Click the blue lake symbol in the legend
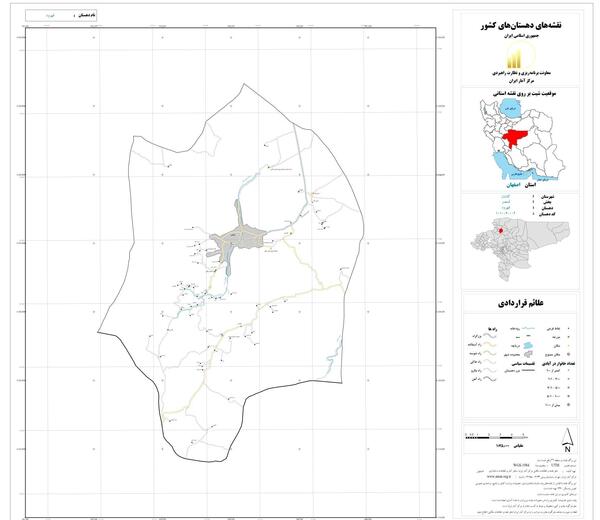This screenshot has width=600, height=520. click(x=528, y=346)
